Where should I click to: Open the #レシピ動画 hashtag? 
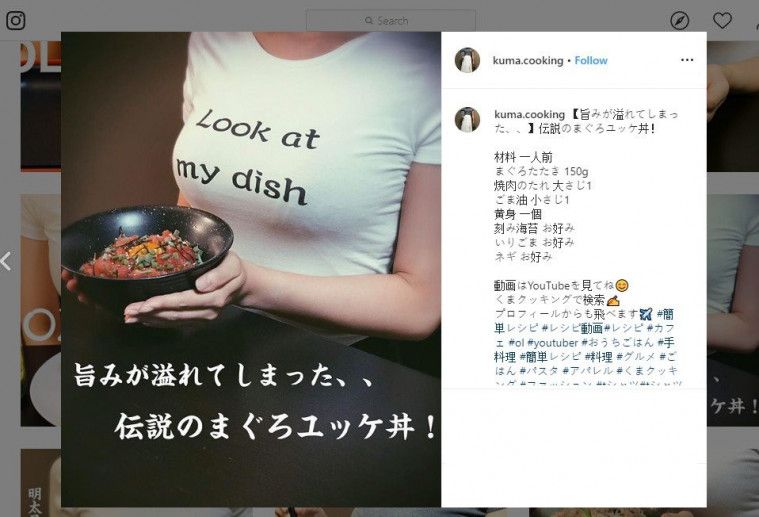572,328
